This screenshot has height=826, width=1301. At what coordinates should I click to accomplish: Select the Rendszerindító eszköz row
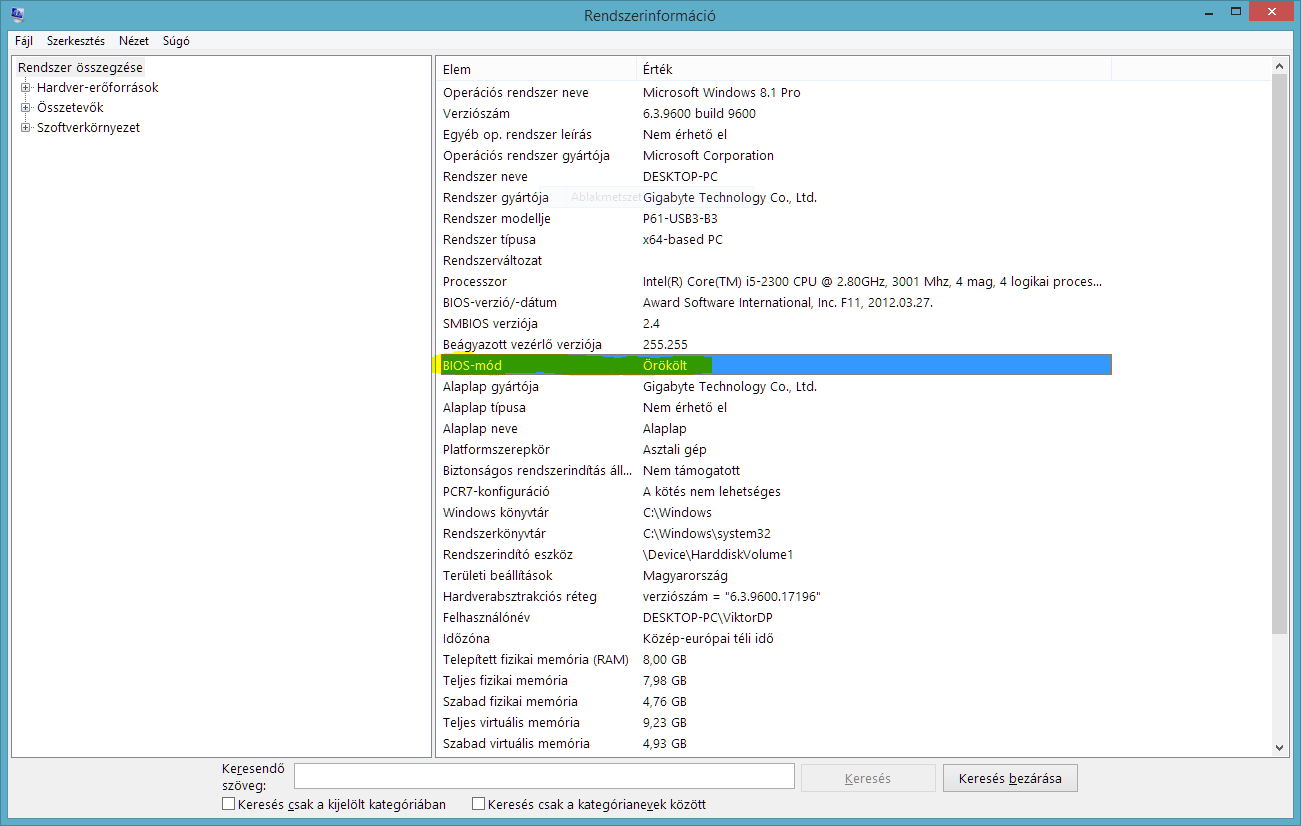pos(774,554)
